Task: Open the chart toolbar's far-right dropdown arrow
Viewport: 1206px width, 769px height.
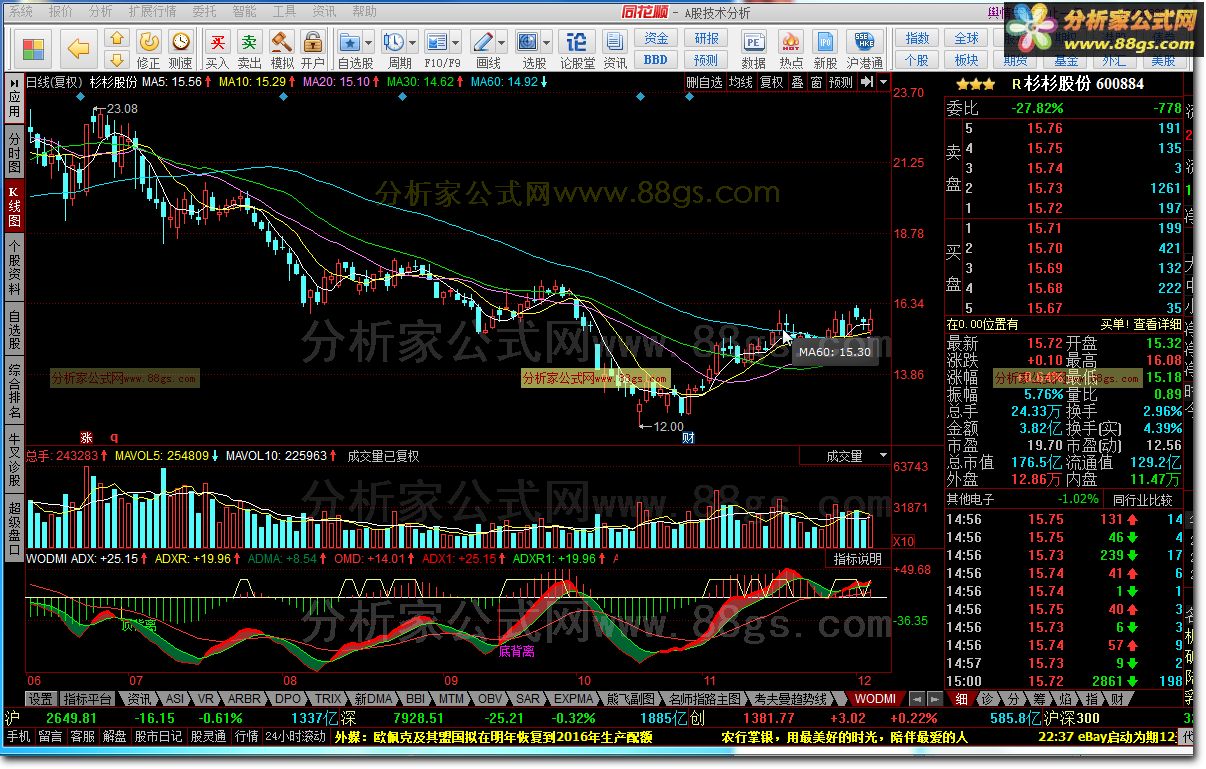Action: 883,82
